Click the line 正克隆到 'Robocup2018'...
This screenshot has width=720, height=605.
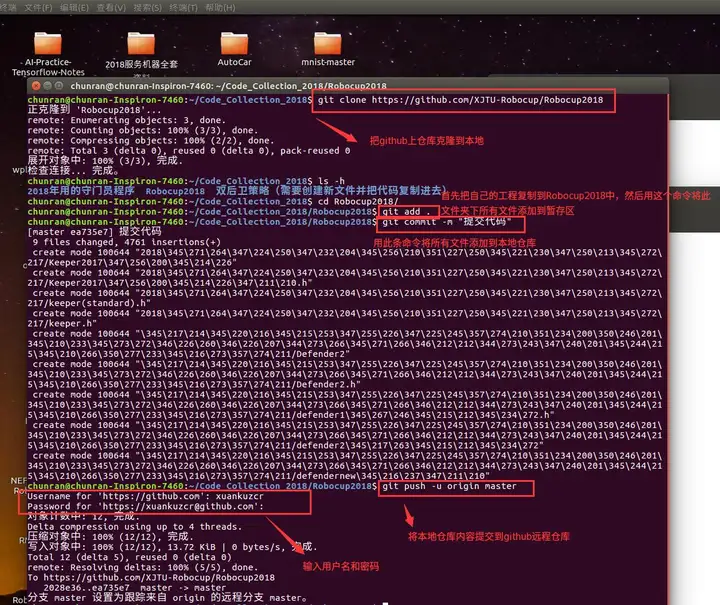[x=94, y=110]
